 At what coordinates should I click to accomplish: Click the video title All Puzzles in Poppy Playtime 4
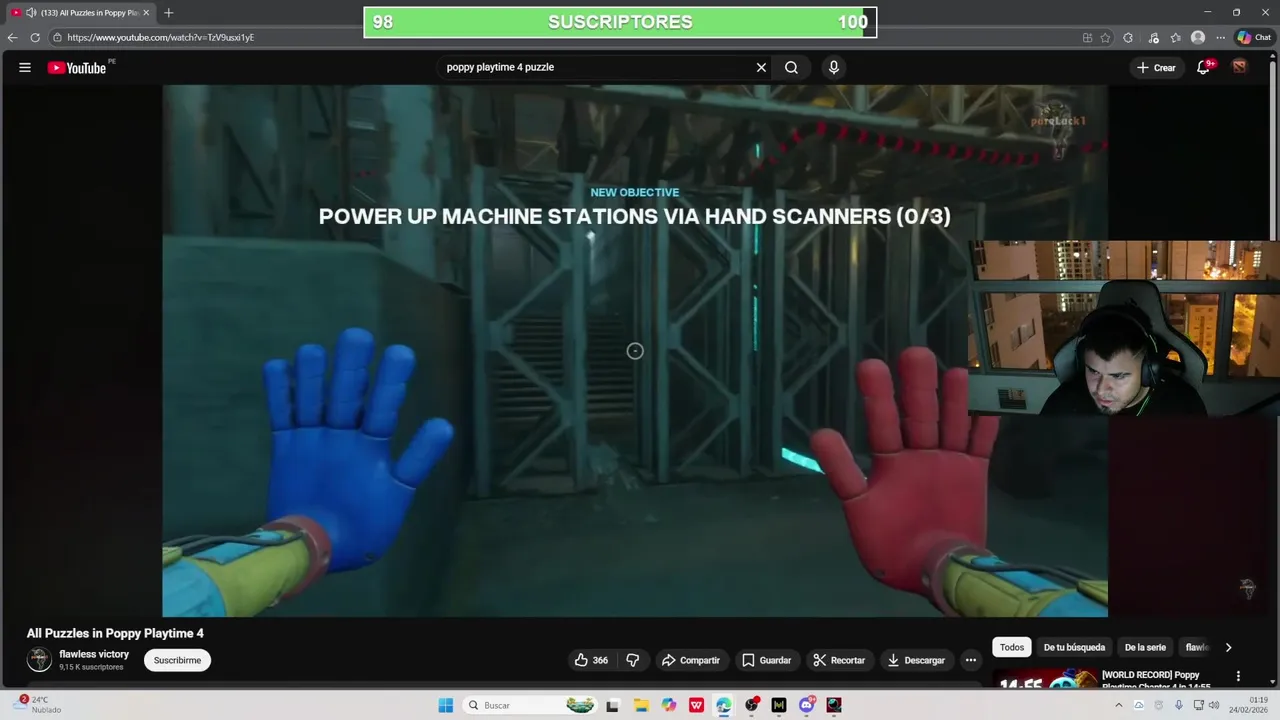pyautogui.click(x=115, y=633)
